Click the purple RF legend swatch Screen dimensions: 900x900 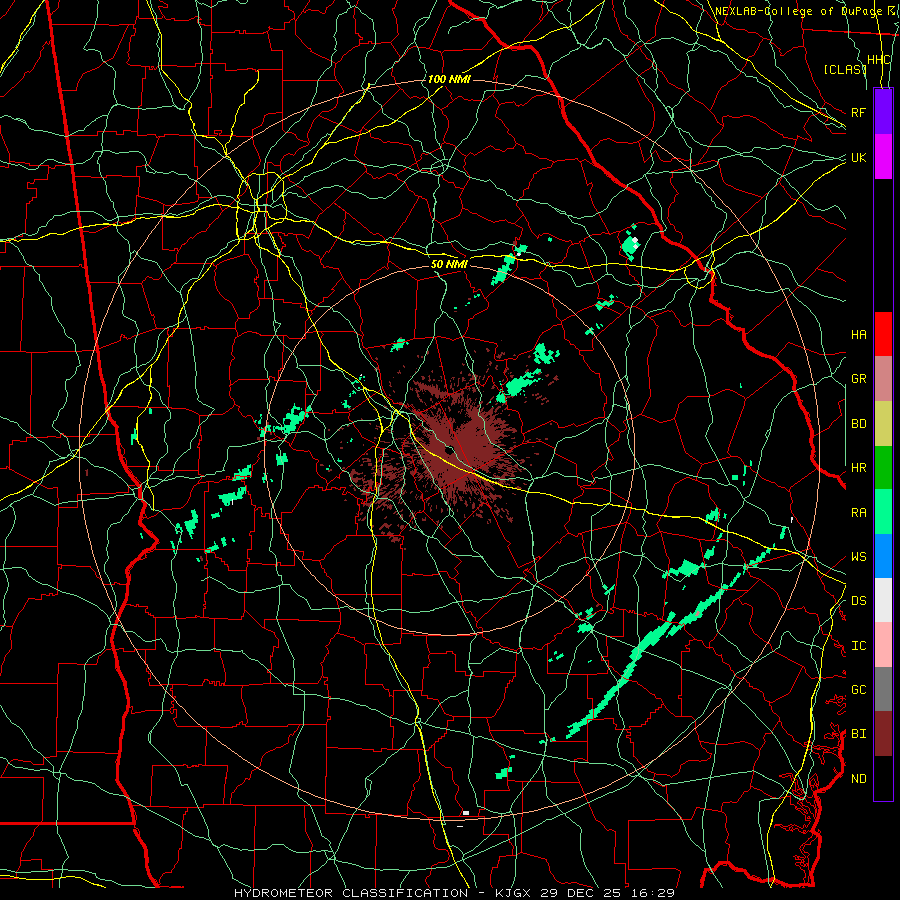click(x=883, y=112)
